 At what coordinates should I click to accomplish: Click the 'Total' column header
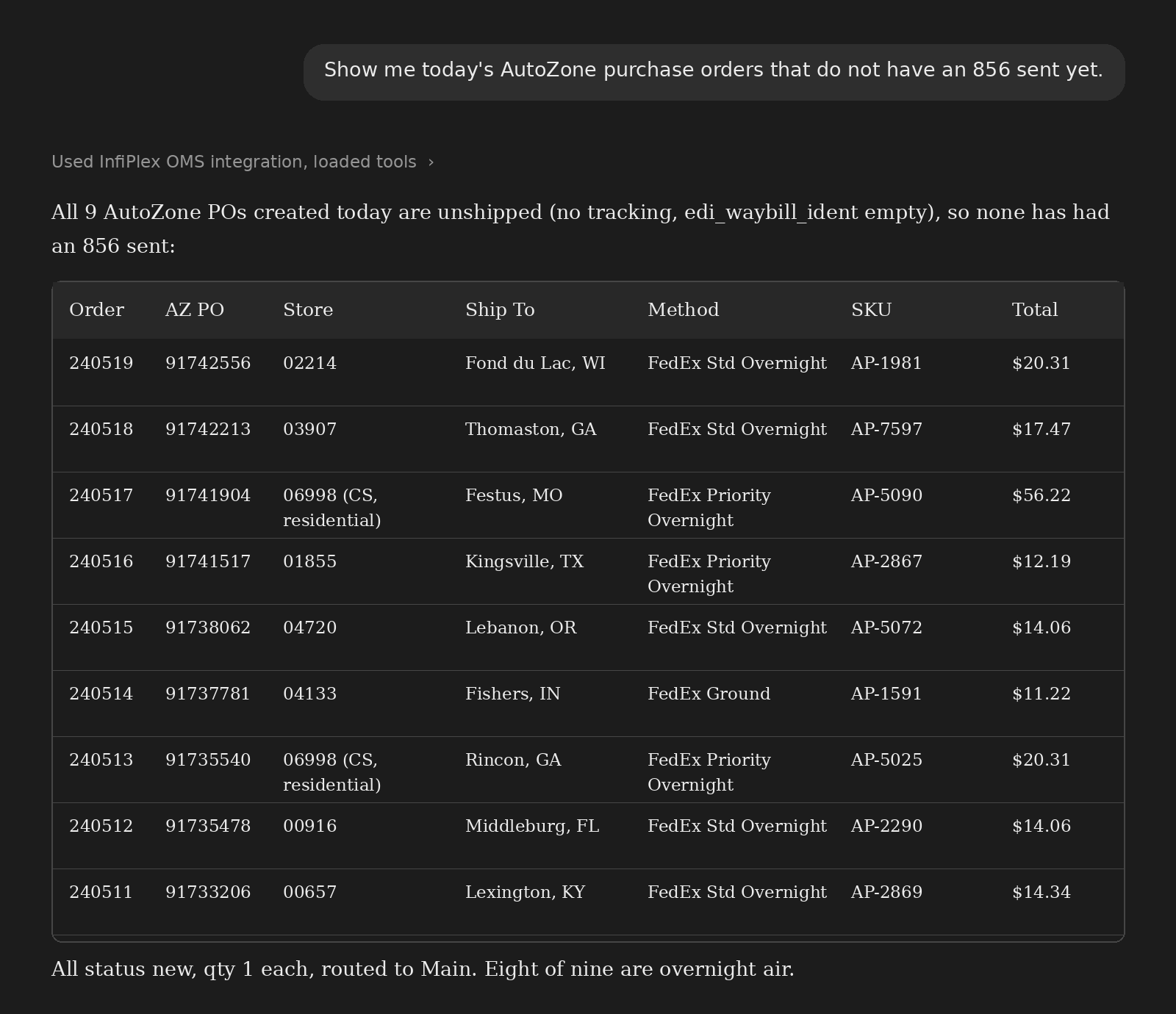click(x=1035, y=310)
